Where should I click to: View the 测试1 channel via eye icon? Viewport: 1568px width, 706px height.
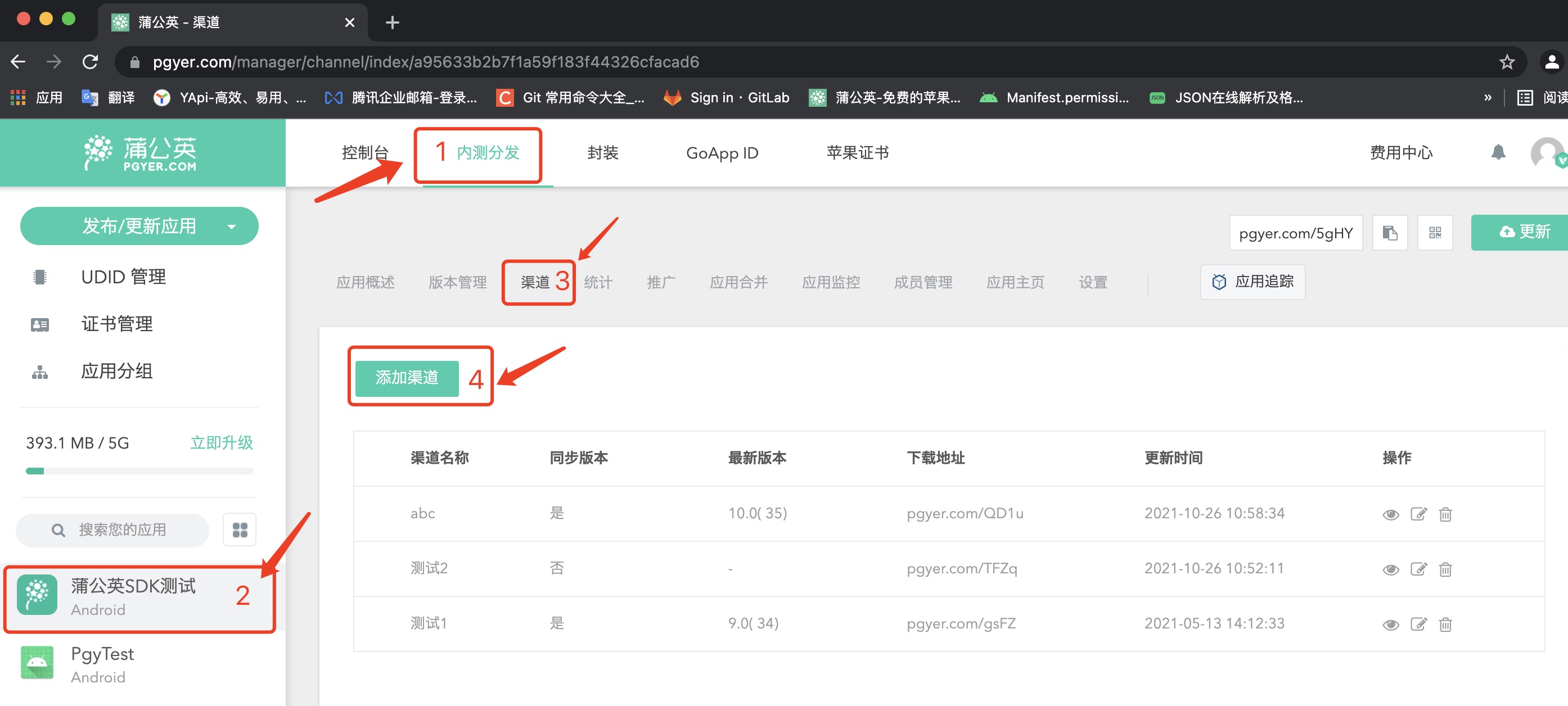[1390, 624]
